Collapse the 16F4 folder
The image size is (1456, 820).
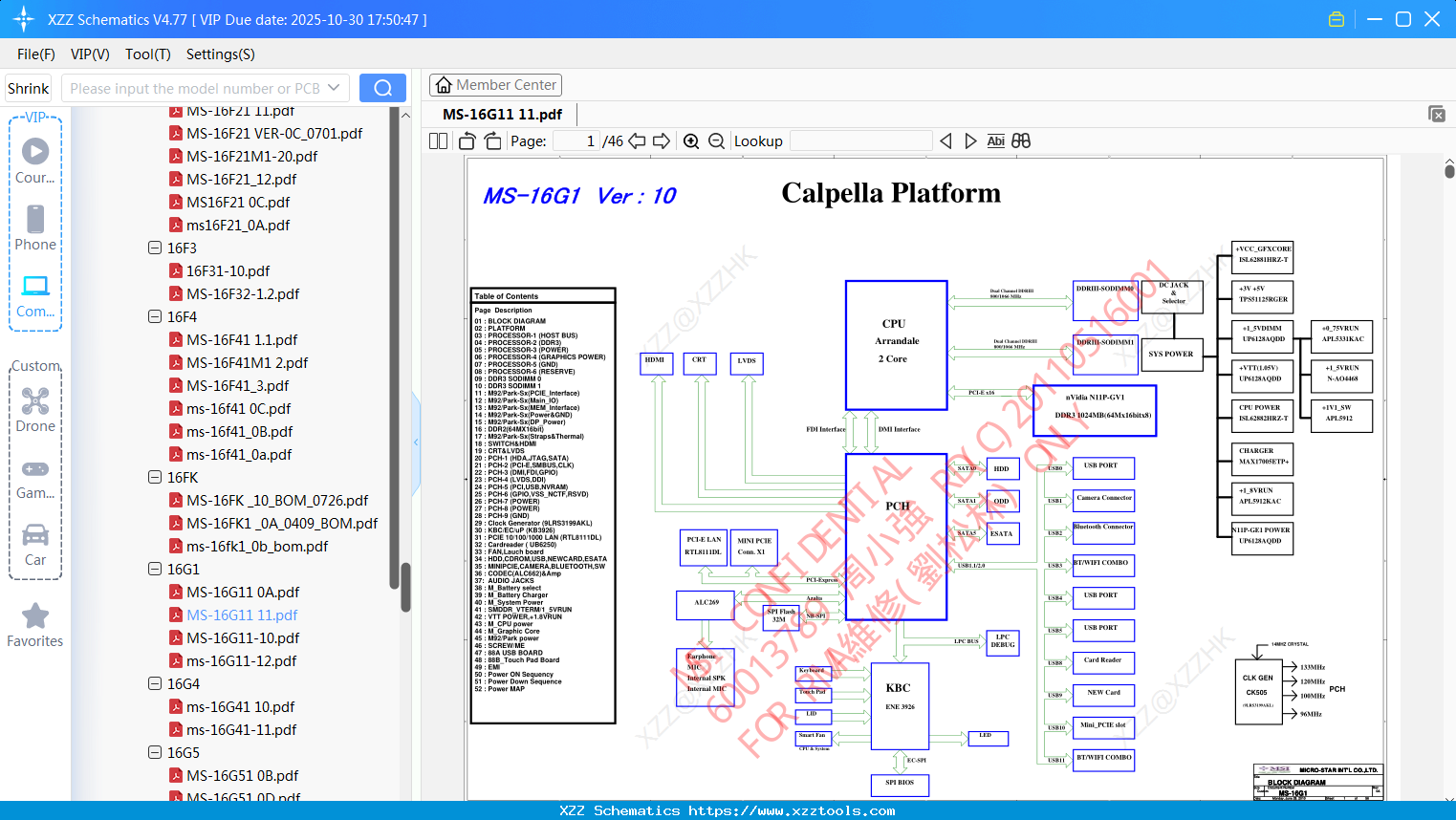155,316
